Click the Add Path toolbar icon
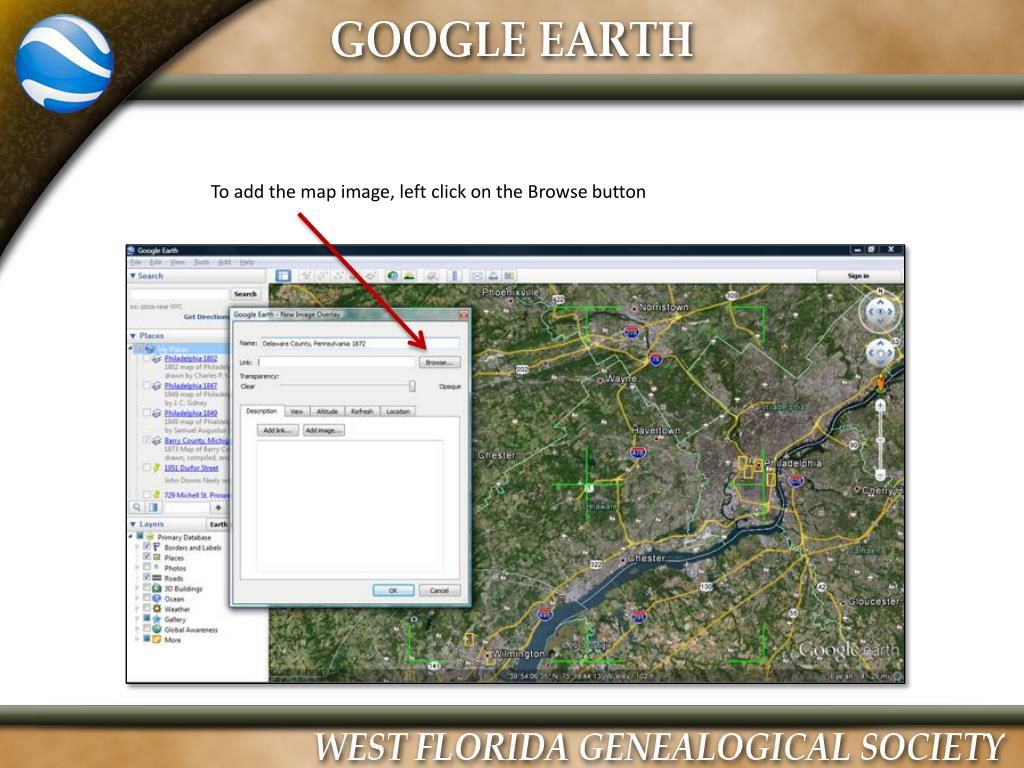 coord(338,276)
